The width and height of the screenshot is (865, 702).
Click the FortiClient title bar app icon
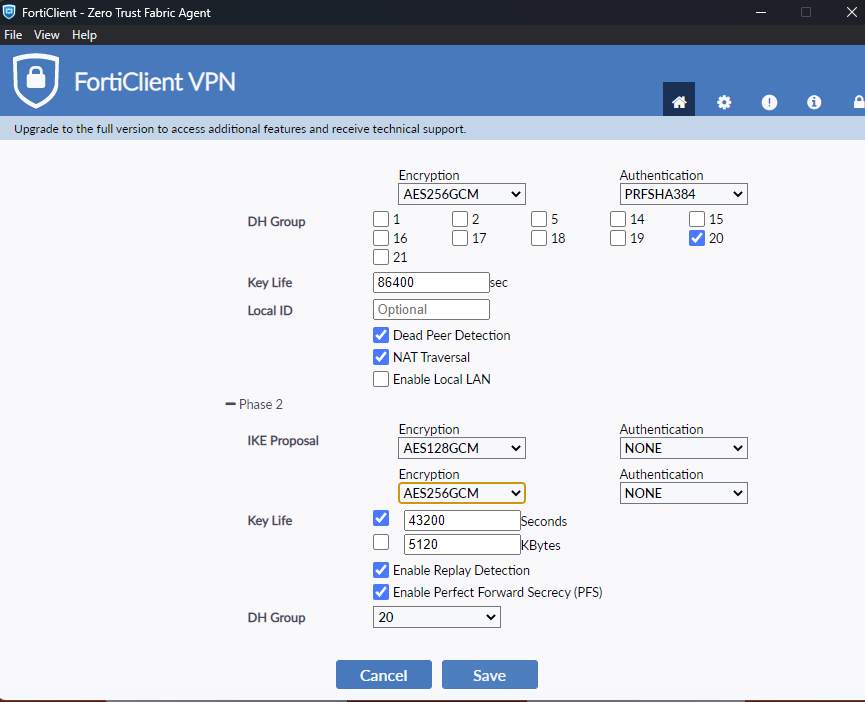pyautogui.click(x=9, y=12)
